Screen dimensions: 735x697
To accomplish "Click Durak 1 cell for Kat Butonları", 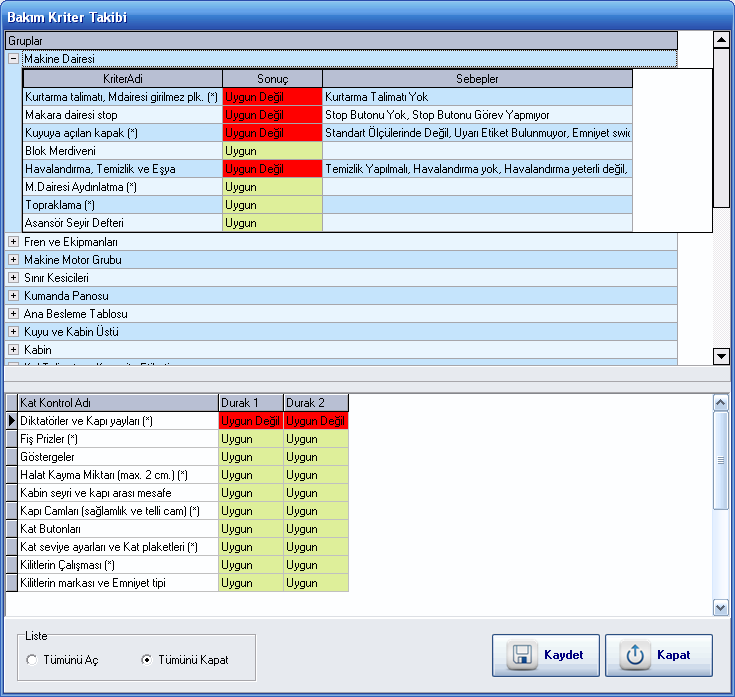I will (251, 529).
